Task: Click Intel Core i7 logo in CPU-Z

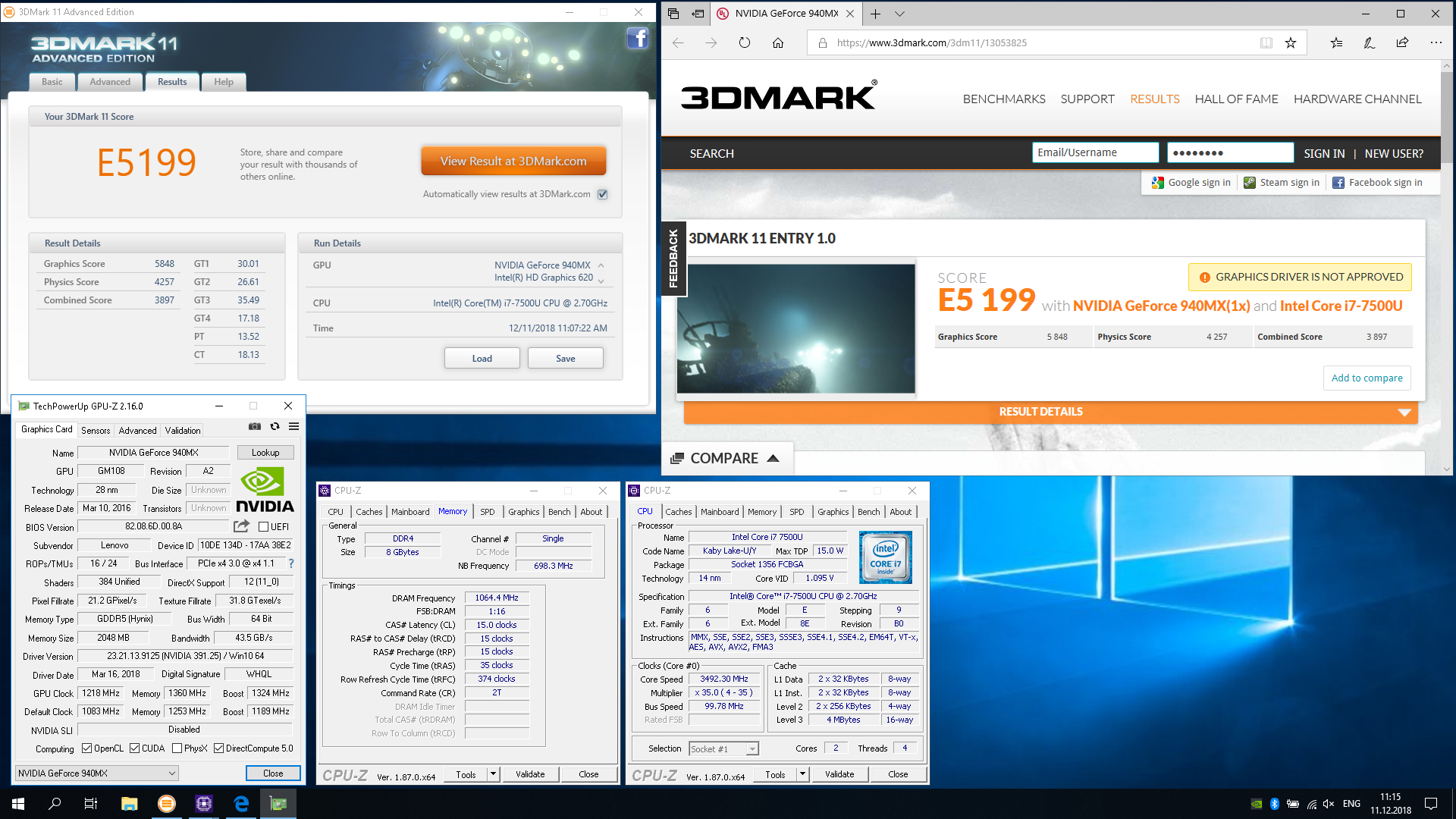Action: pos(885,557)
